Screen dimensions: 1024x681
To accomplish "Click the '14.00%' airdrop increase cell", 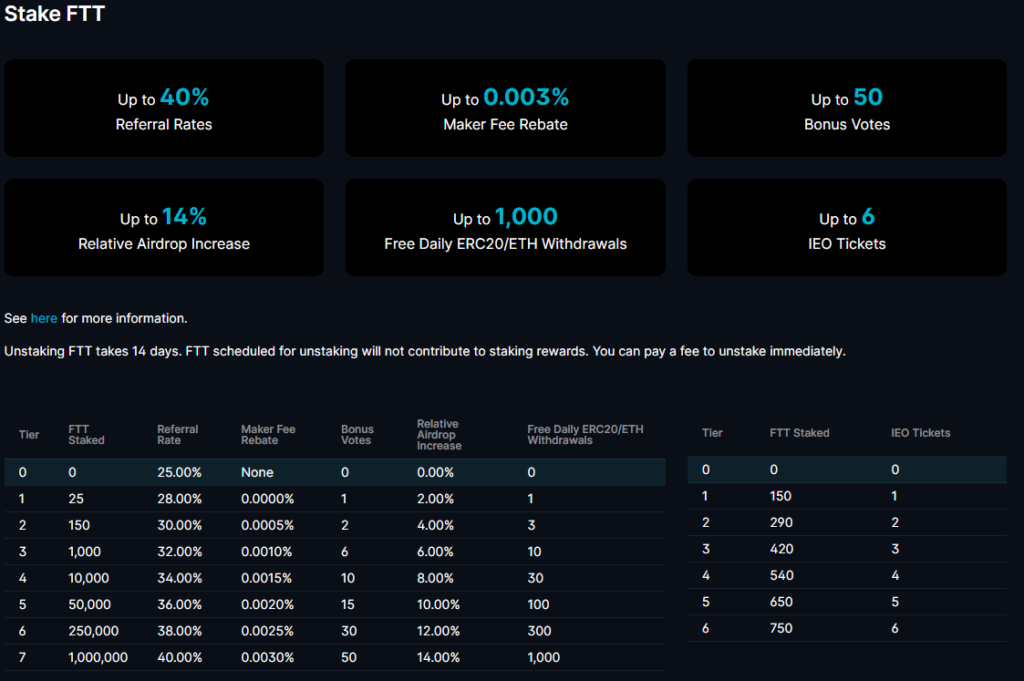I will tap(438, 657).
